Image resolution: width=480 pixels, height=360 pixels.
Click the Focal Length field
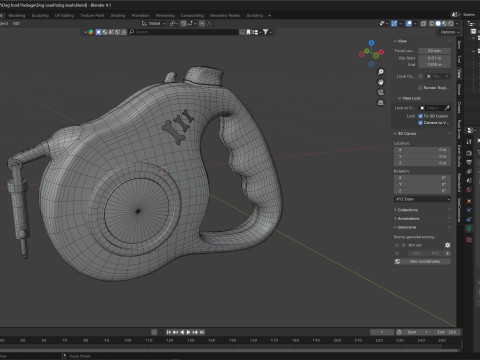point(435,51)
